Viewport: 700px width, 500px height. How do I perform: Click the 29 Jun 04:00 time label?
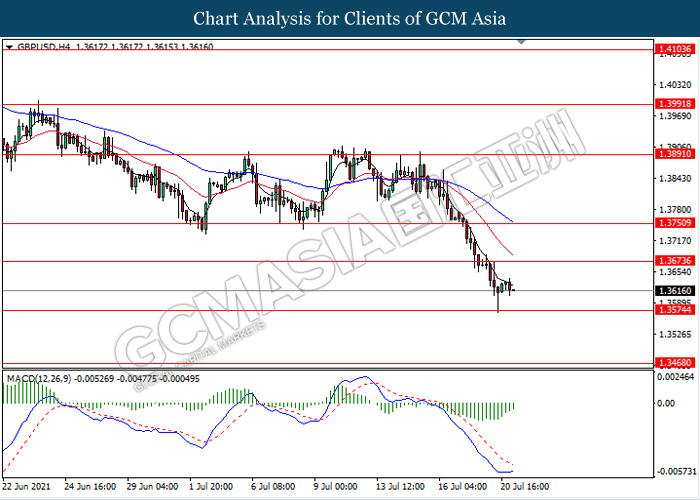pyautogui.click(x=153, y=486)
